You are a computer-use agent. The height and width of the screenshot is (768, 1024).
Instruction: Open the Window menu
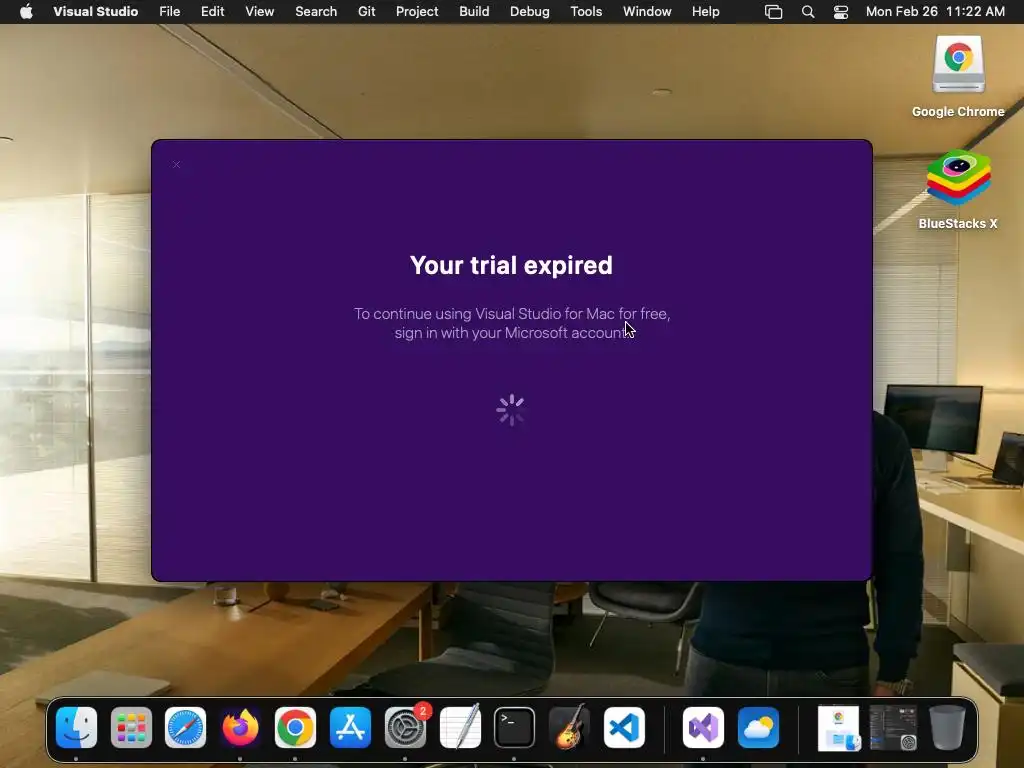tap(647, 11)
